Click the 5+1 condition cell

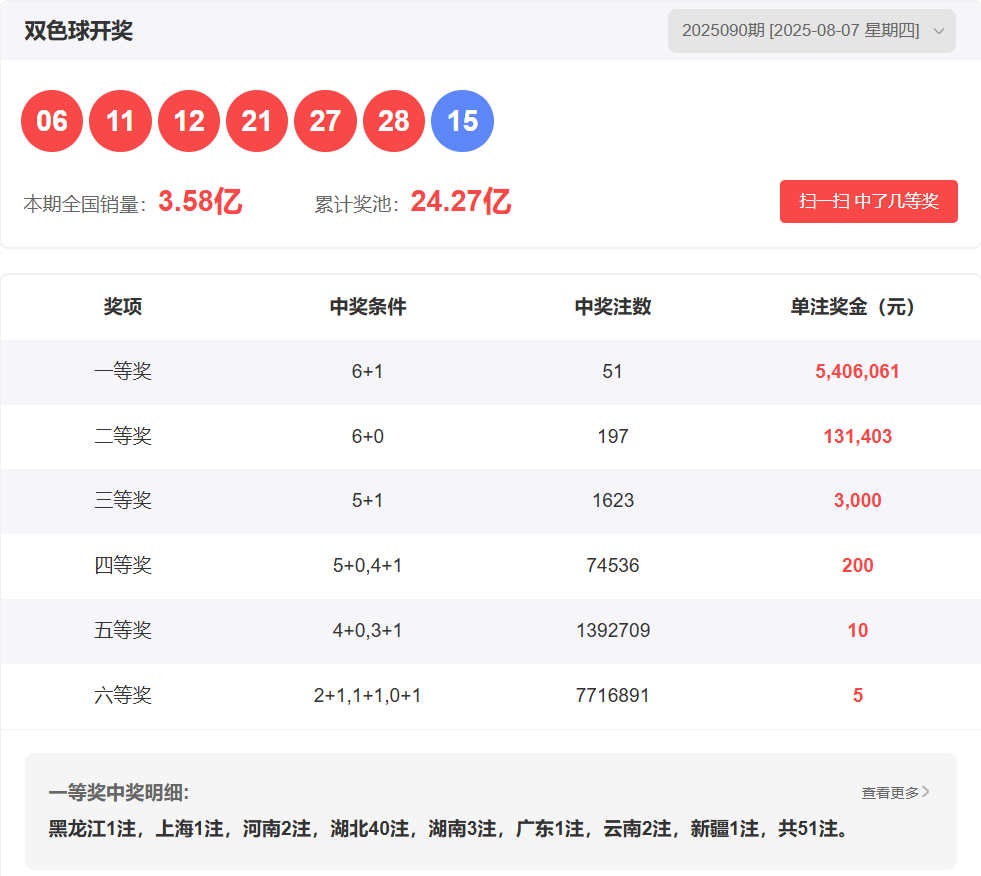367,501
